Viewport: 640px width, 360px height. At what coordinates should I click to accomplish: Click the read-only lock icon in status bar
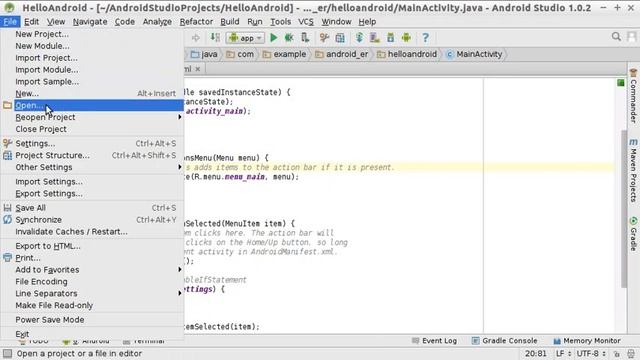[x=617, y=353]
